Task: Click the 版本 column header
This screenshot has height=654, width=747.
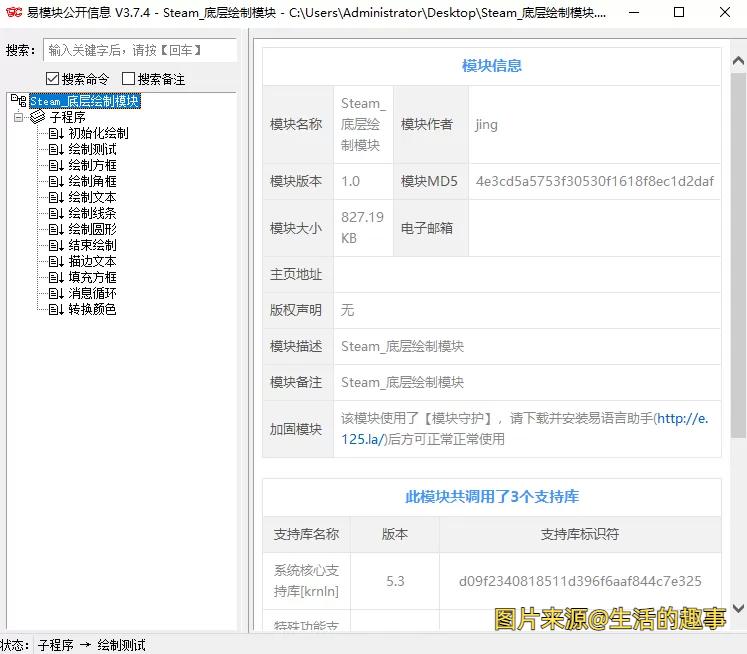Action: [x=395, y=534]
